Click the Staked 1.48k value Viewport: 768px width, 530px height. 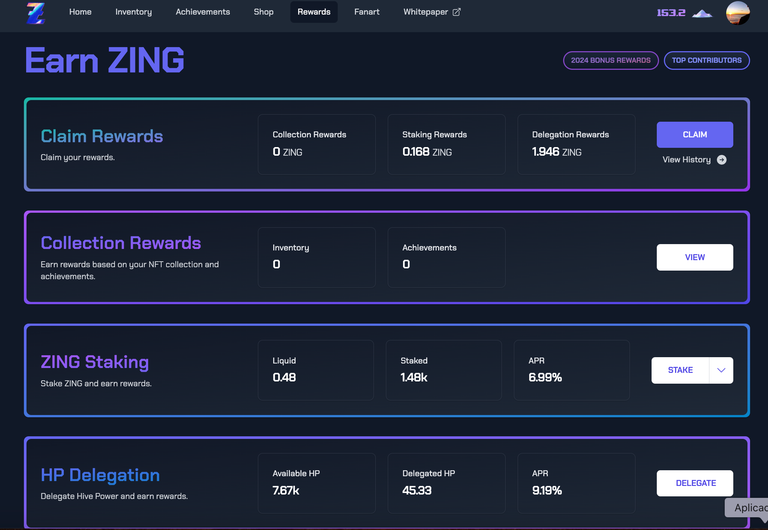414,378
